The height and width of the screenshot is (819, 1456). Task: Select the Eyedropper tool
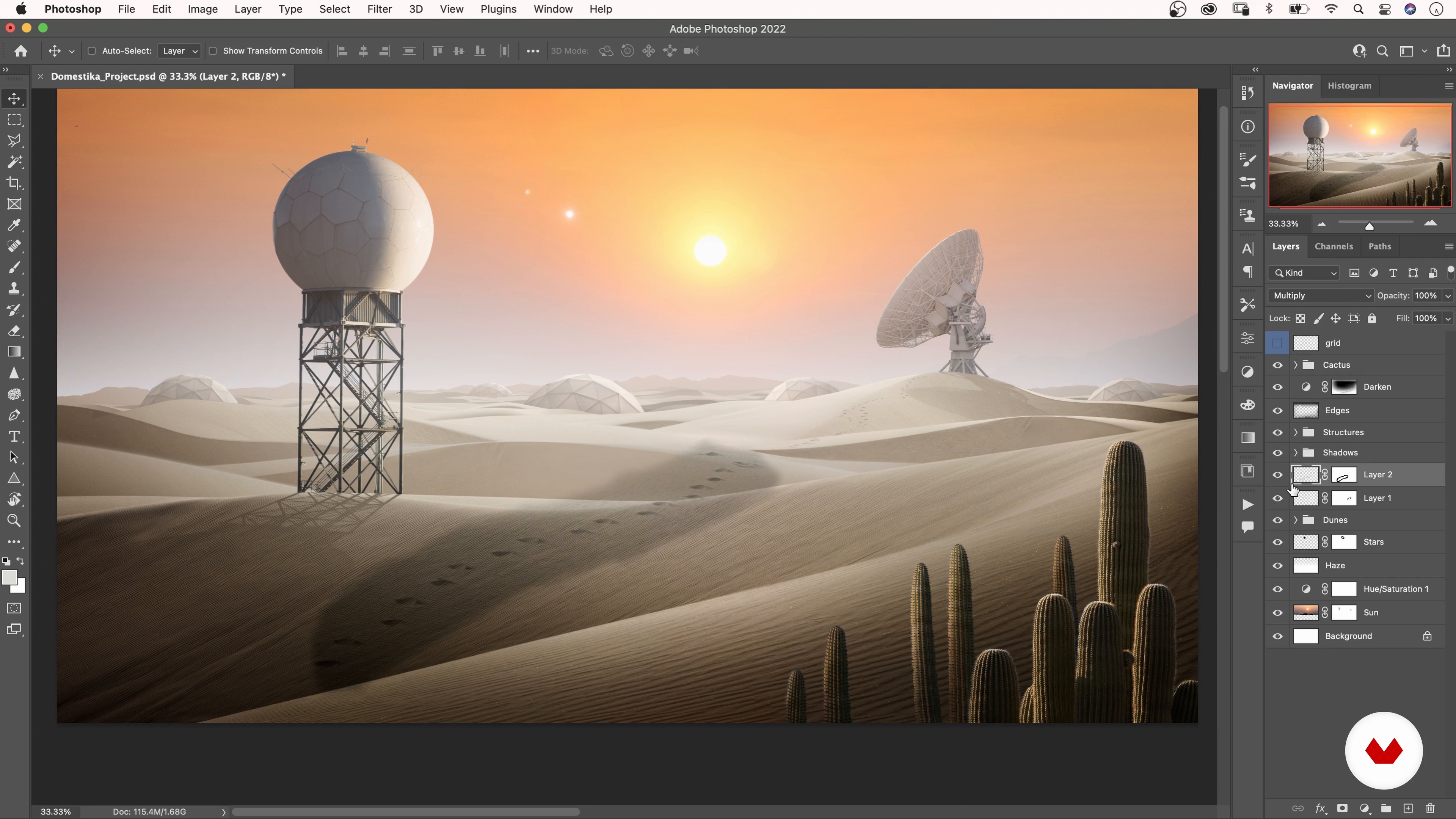click(x=14, y=225)
